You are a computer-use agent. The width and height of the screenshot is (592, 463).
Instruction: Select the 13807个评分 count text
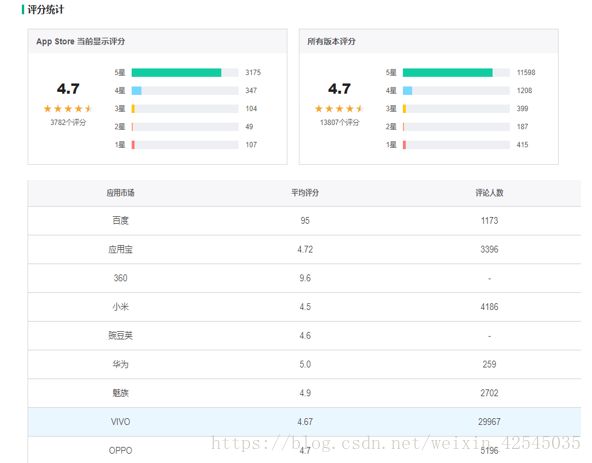339,122
